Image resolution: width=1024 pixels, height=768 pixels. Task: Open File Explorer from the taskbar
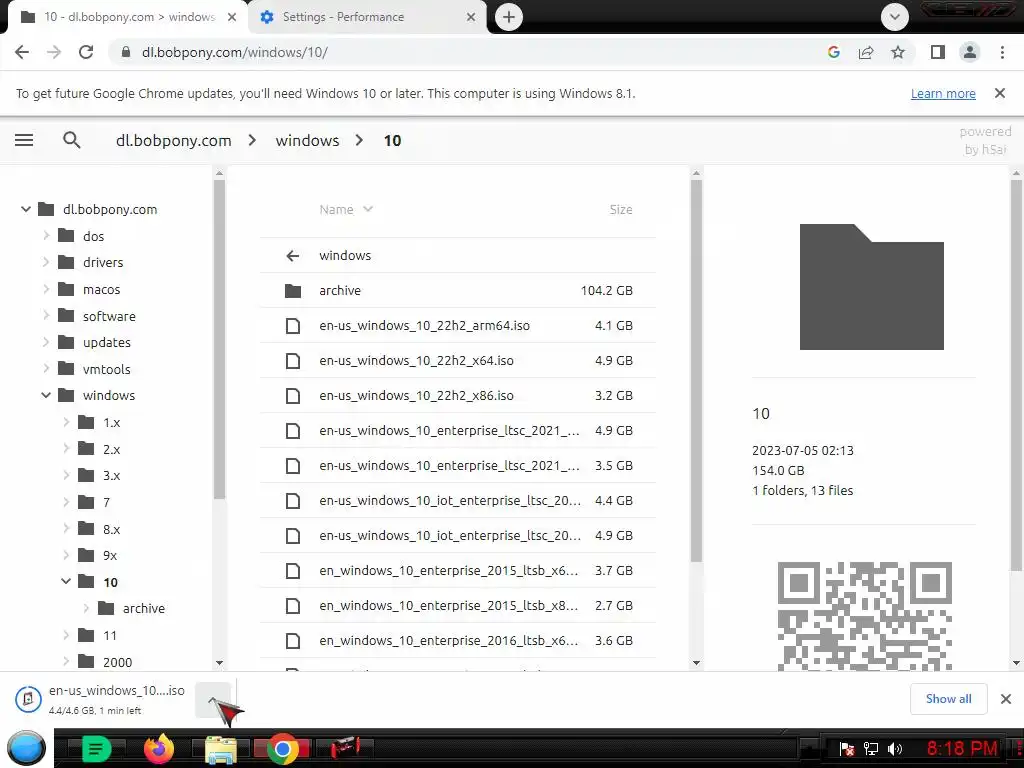[221, 748]
